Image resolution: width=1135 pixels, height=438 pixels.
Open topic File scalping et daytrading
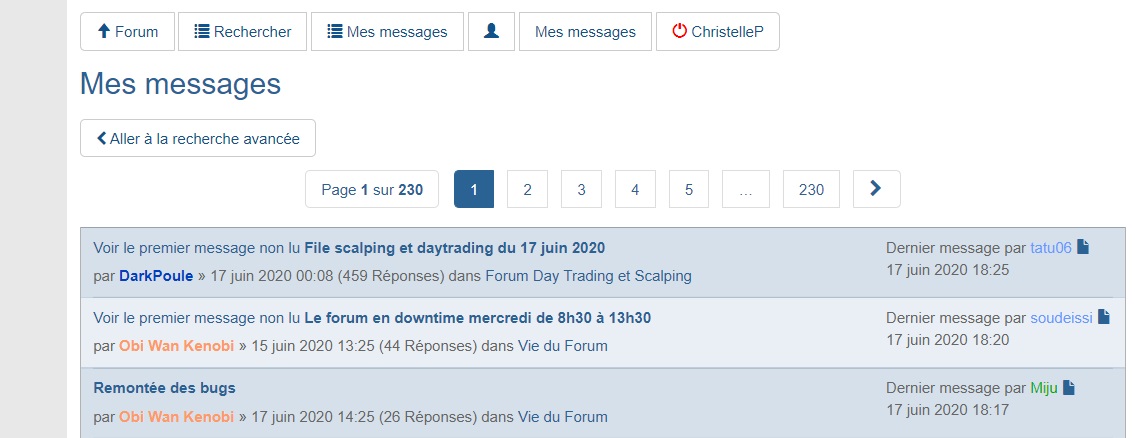(454, 247)
